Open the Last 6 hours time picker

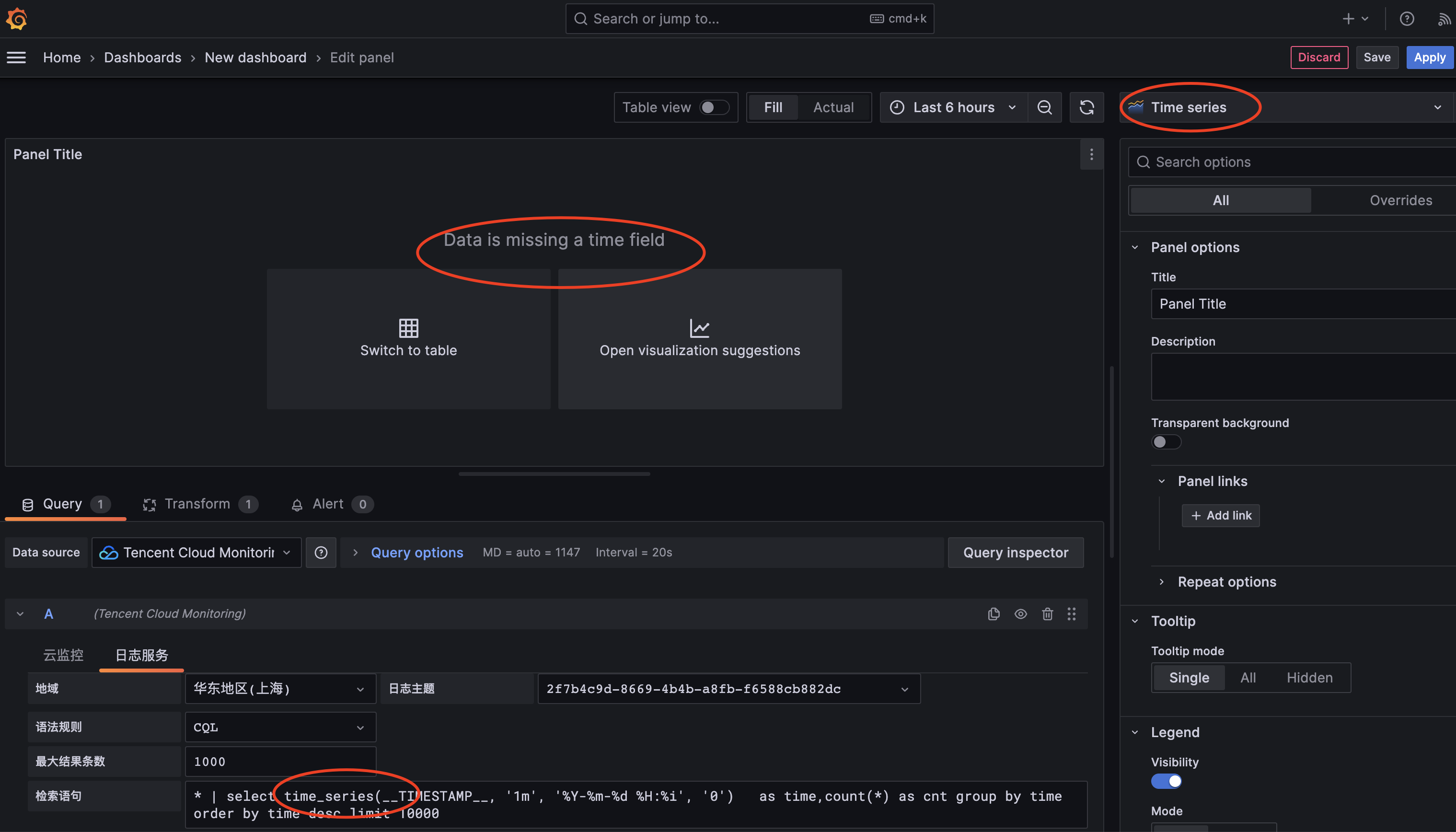pos(954,107)
